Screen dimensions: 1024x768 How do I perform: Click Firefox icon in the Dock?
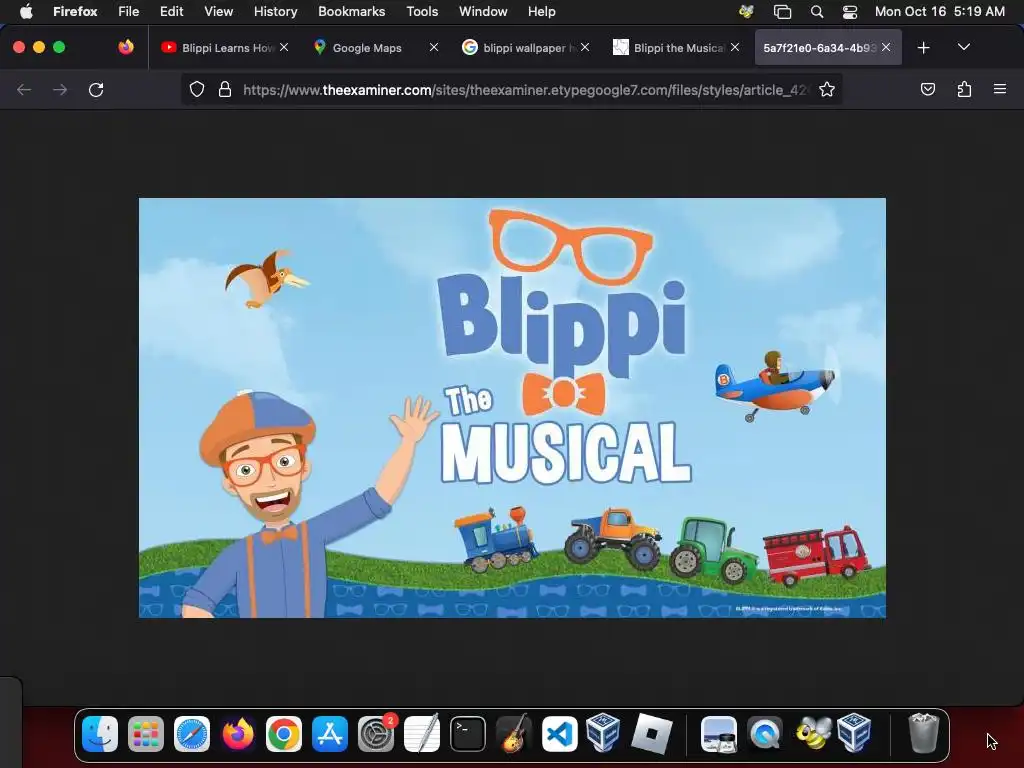click(x=238, y=734)
